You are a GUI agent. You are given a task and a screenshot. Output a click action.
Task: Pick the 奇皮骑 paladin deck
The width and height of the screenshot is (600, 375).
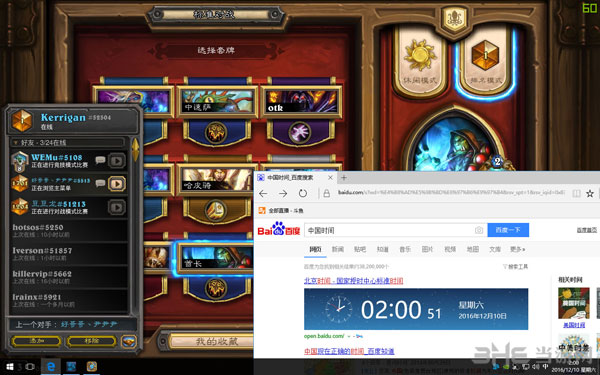[217, 179]
